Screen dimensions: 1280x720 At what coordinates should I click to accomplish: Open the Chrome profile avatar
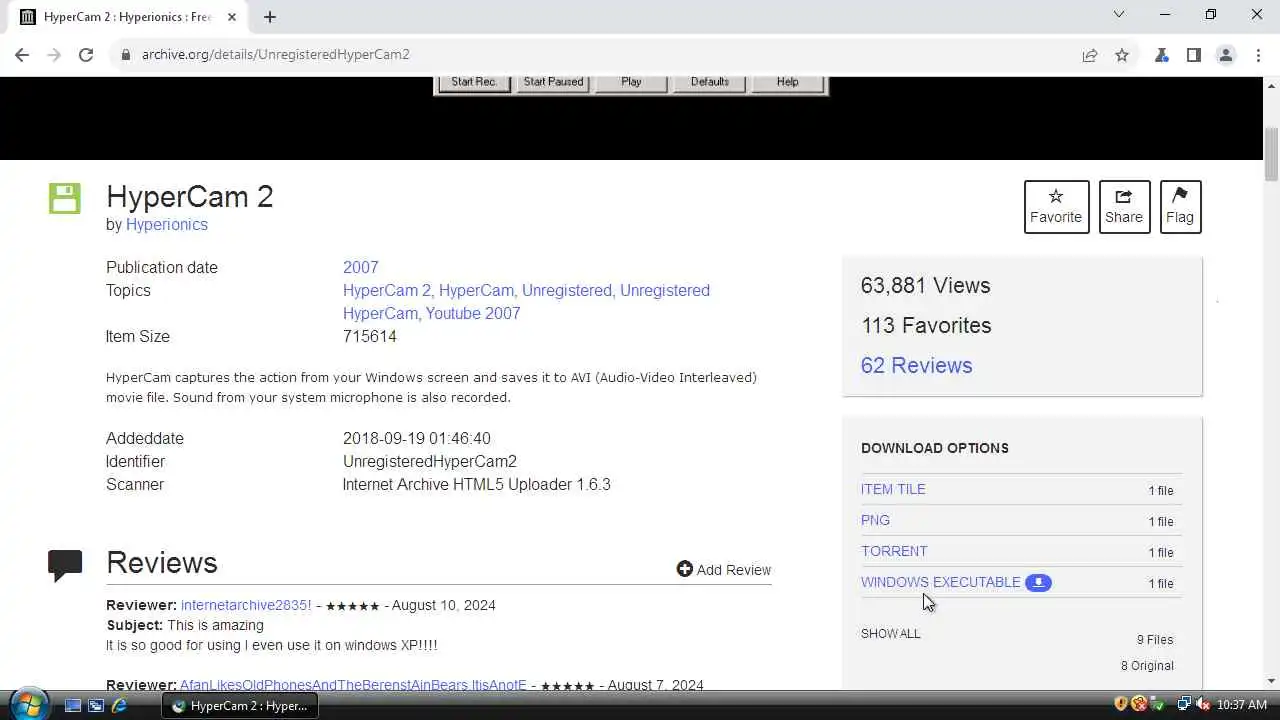(1226, 55)
